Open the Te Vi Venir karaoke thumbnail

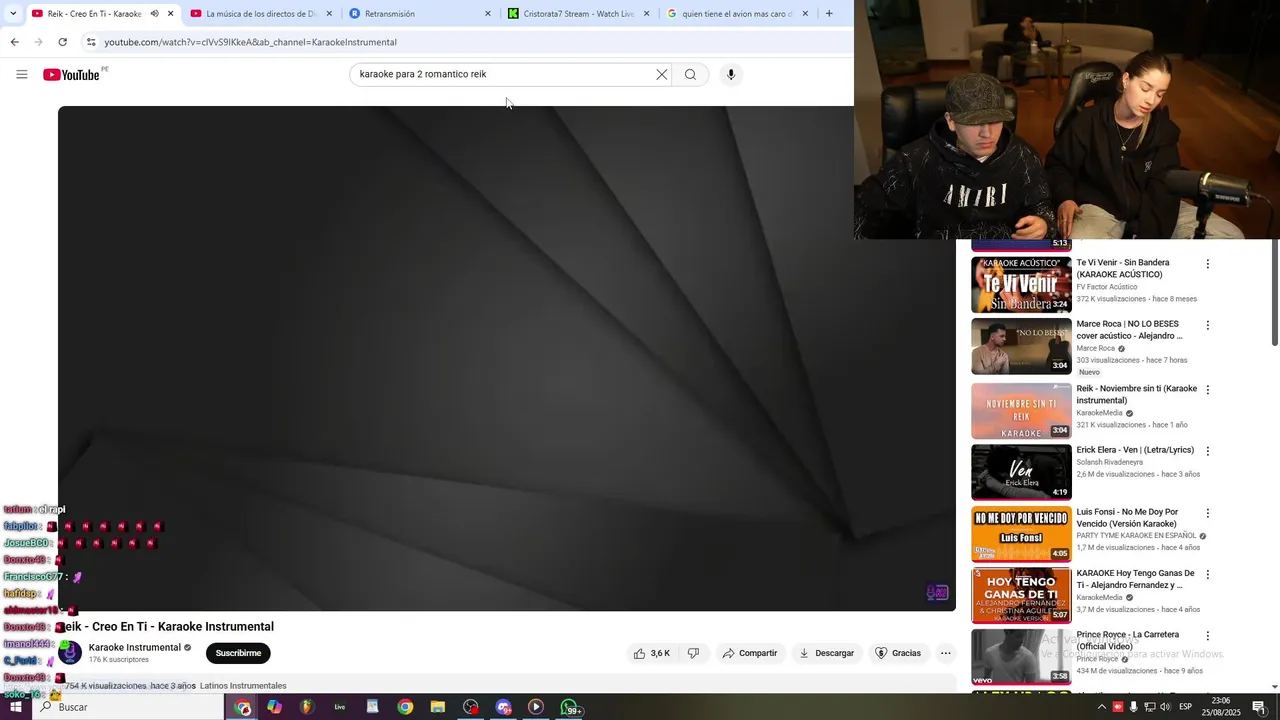point(1021,285)
